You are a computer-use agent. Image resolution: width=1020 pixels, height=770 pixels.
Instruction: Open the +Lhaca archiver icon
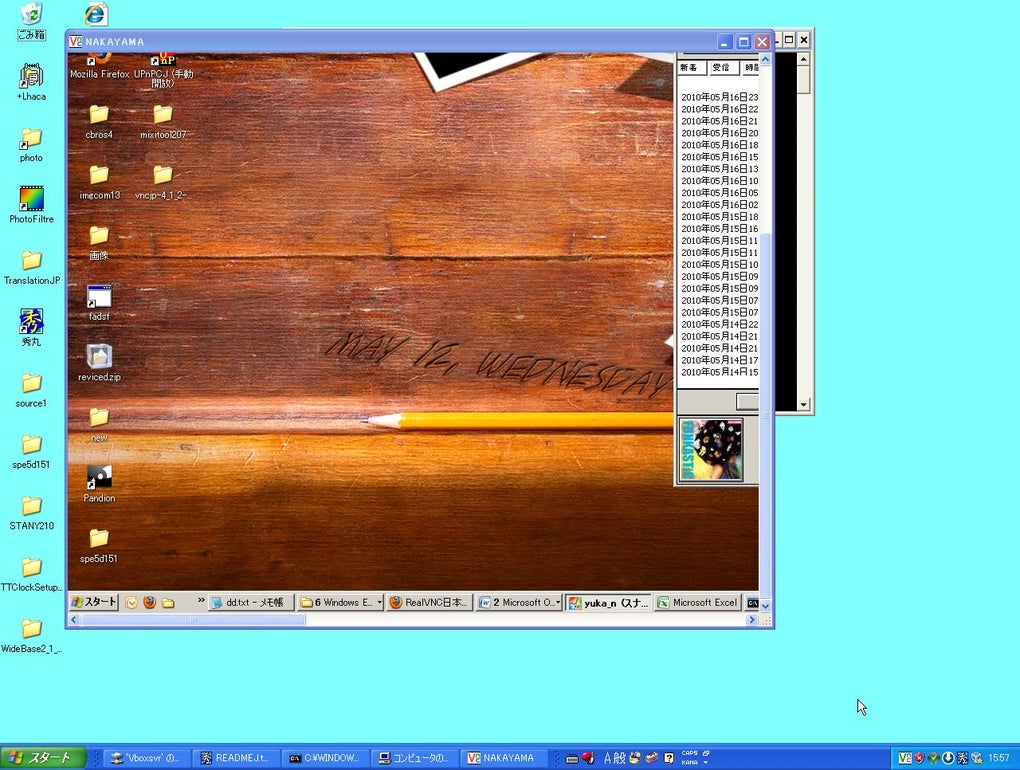31,76
